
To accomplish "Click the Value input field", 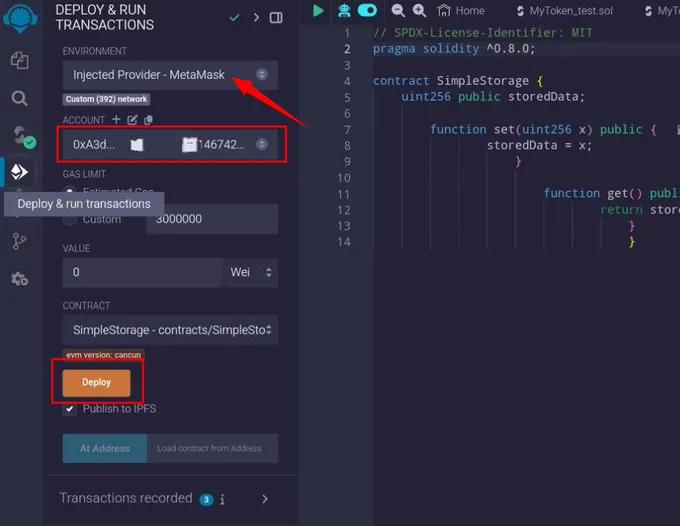I will [x=142, y=273].
